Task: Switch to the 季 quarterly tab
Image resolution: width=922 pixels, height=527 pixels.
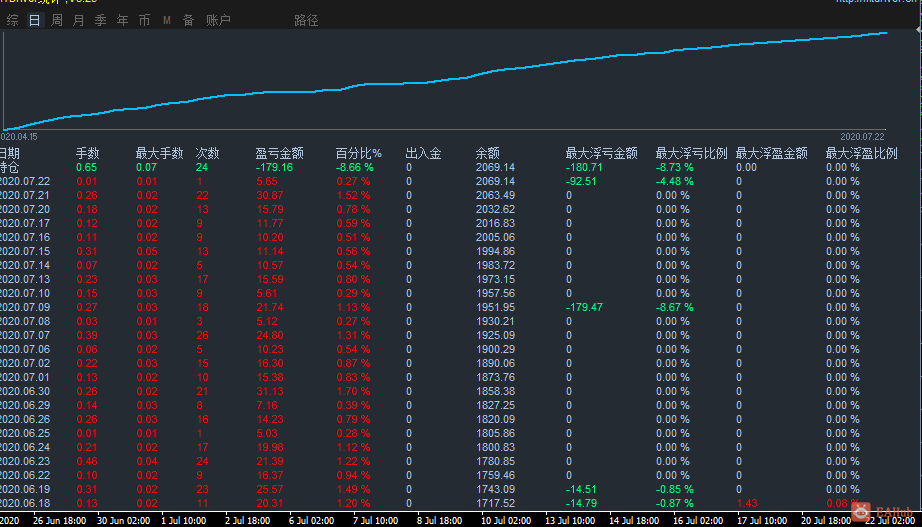Action: [x=101, y=21]
